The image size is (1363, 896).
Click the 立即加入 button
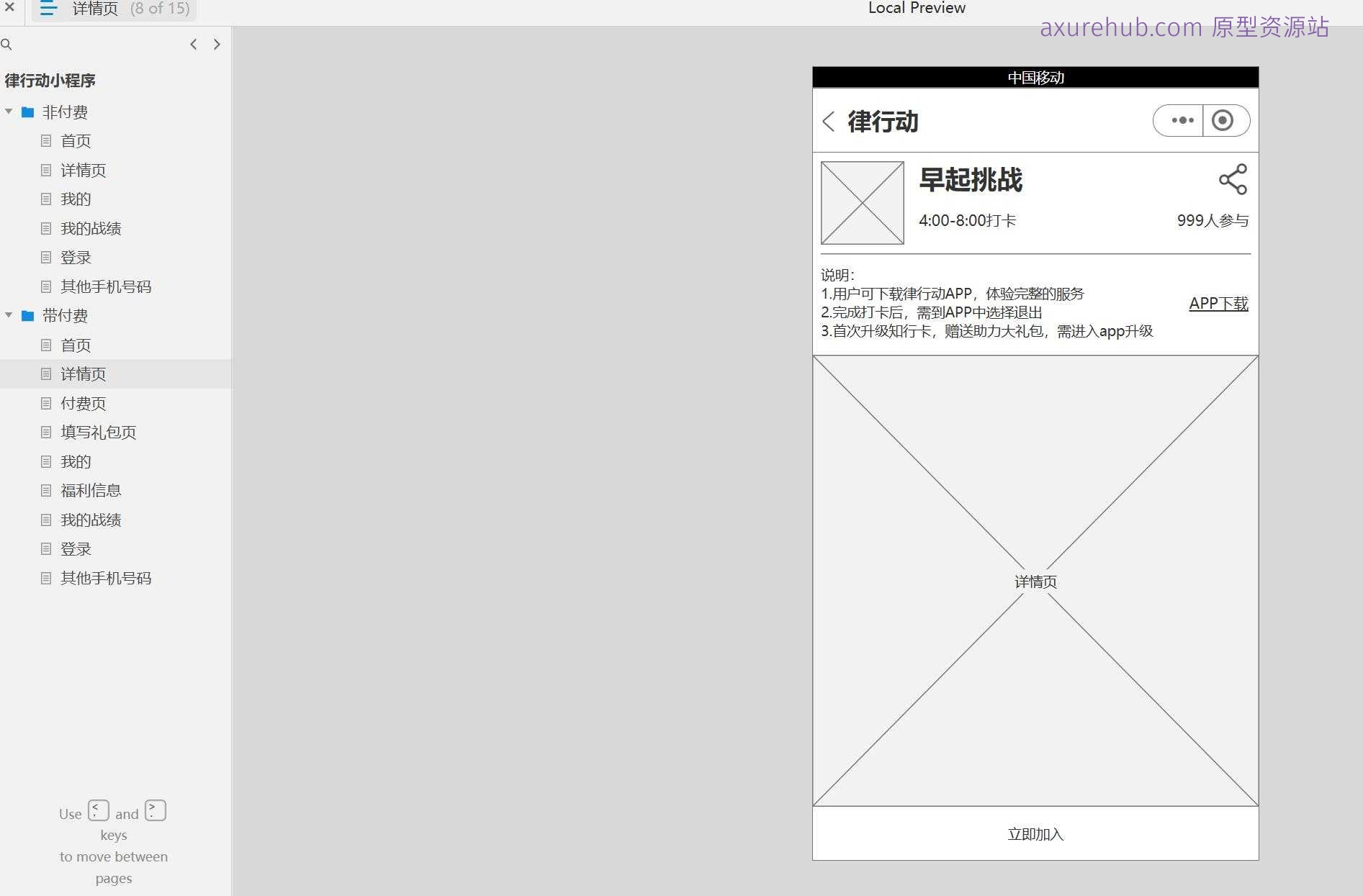[x=1035, y=834]
